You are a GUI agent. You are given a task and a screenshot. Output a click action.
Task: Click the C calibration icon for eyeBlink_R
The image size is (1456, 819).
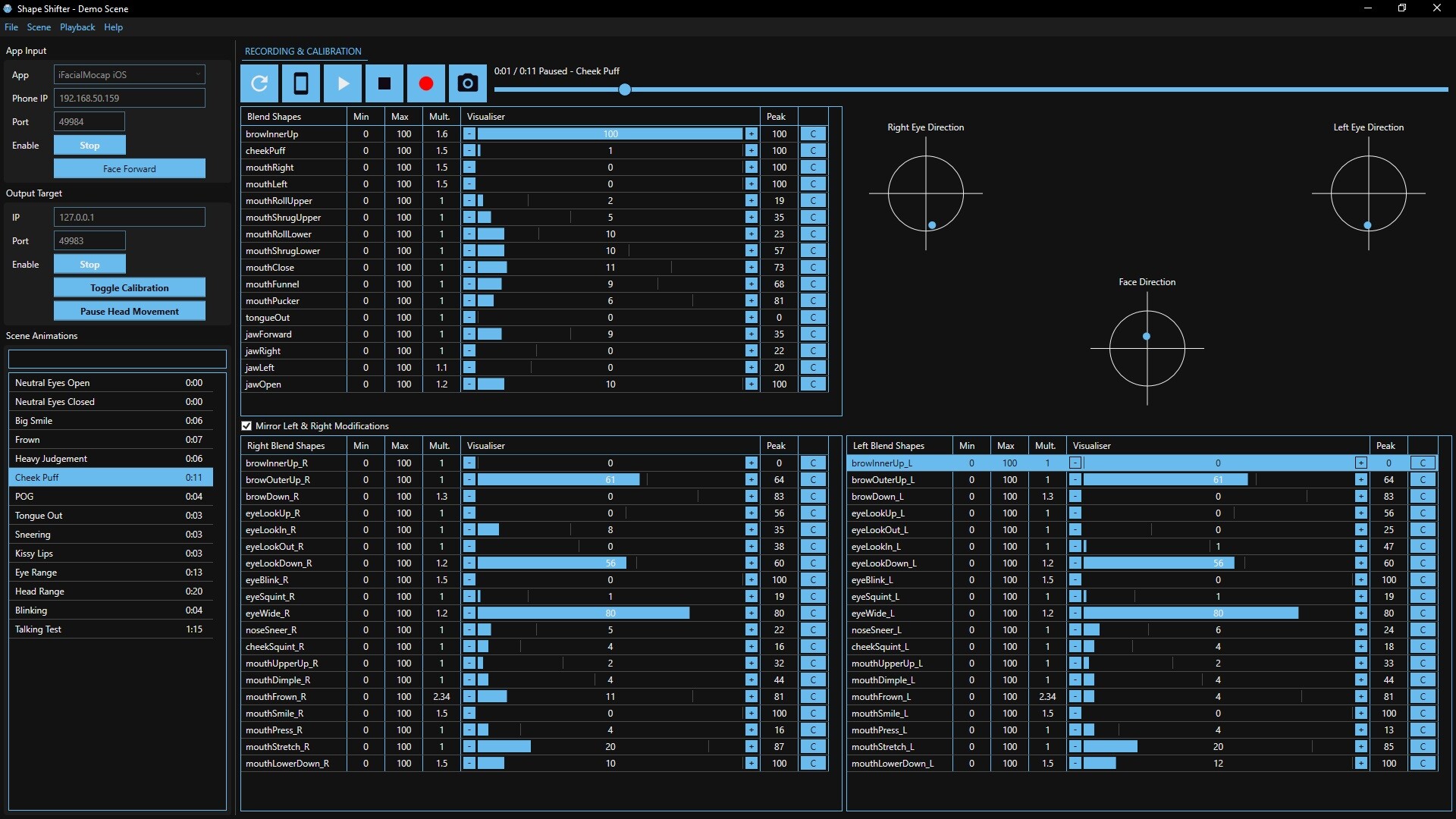(x=814, y=579)
